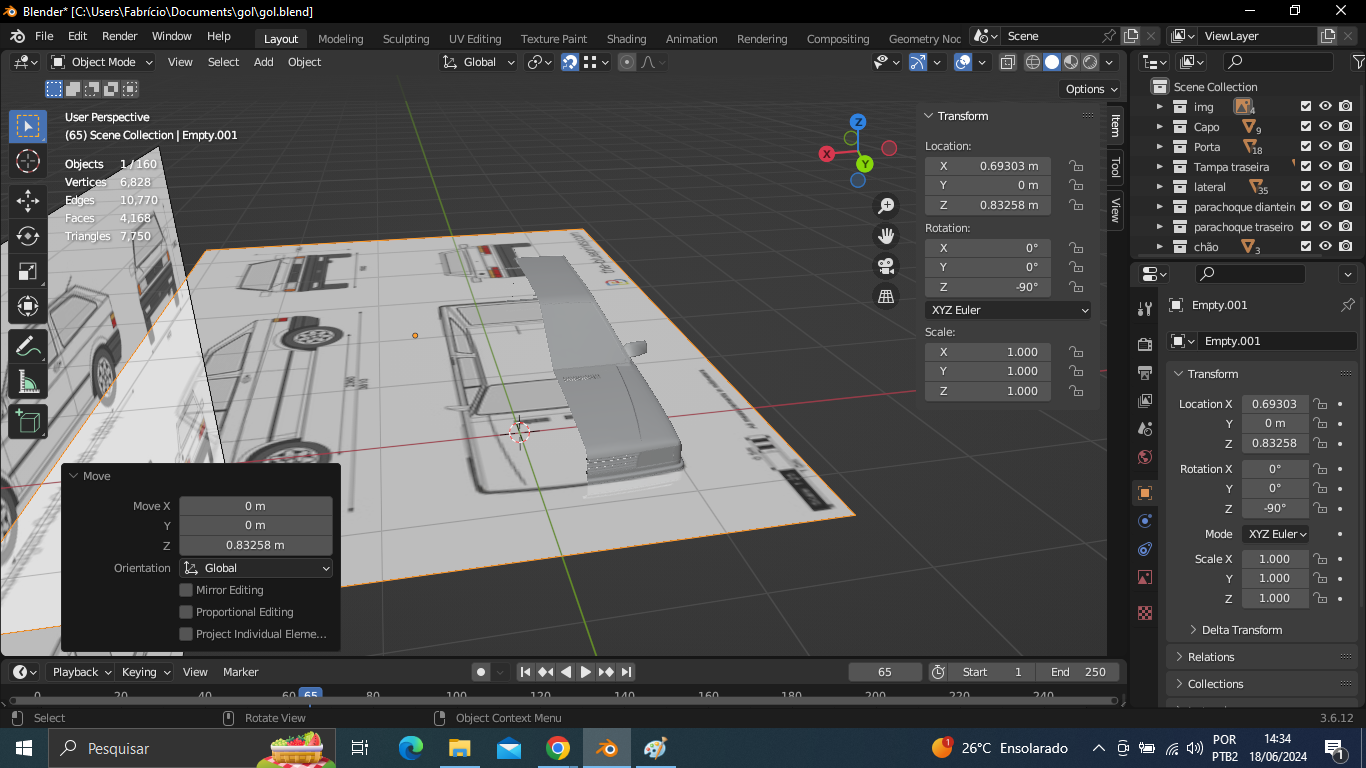This screenshot has height=768, width=1366.
Task: Open the Render menu
Action: click(119, 36)
